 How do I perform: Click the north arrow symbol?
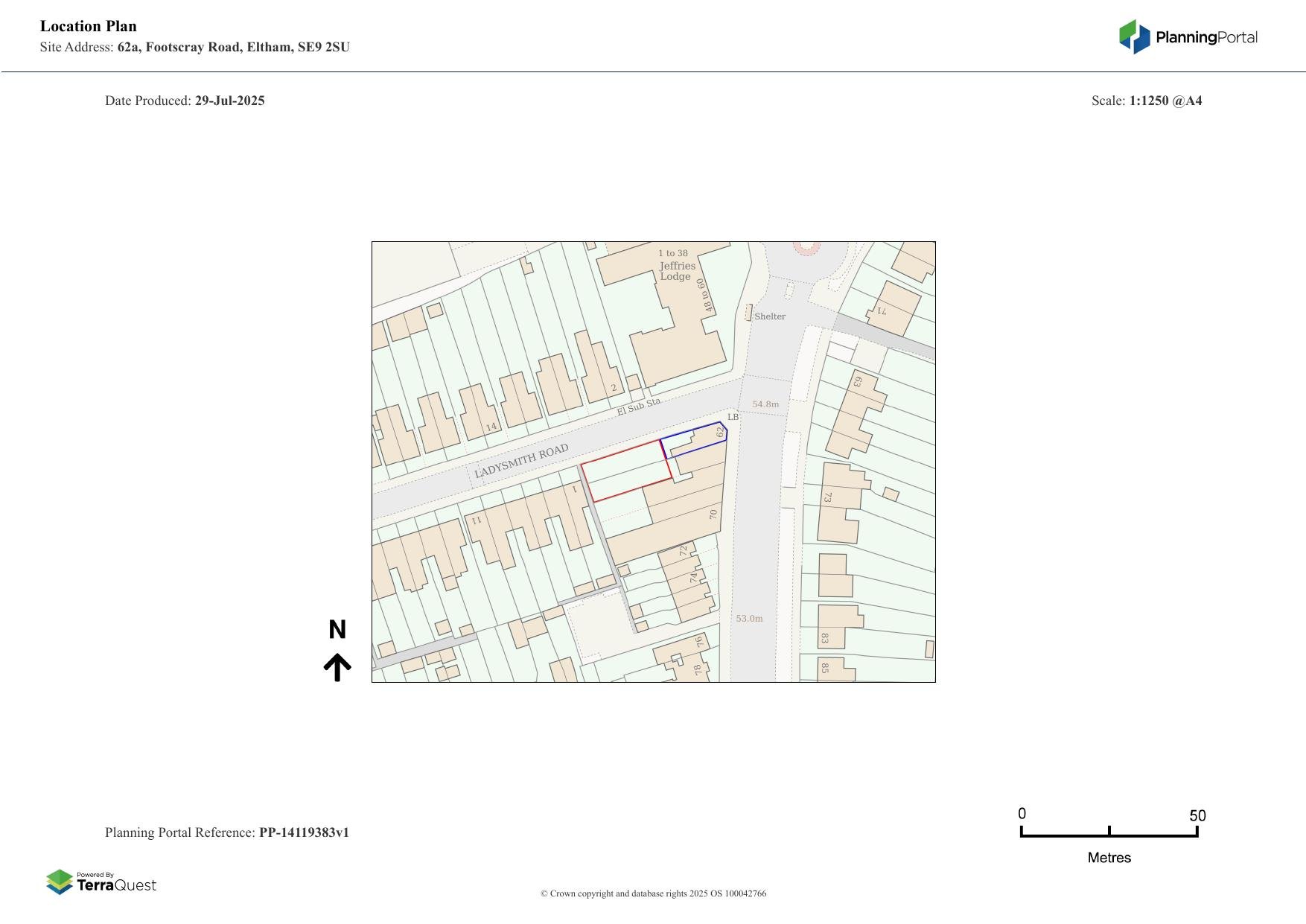(337, 667)
